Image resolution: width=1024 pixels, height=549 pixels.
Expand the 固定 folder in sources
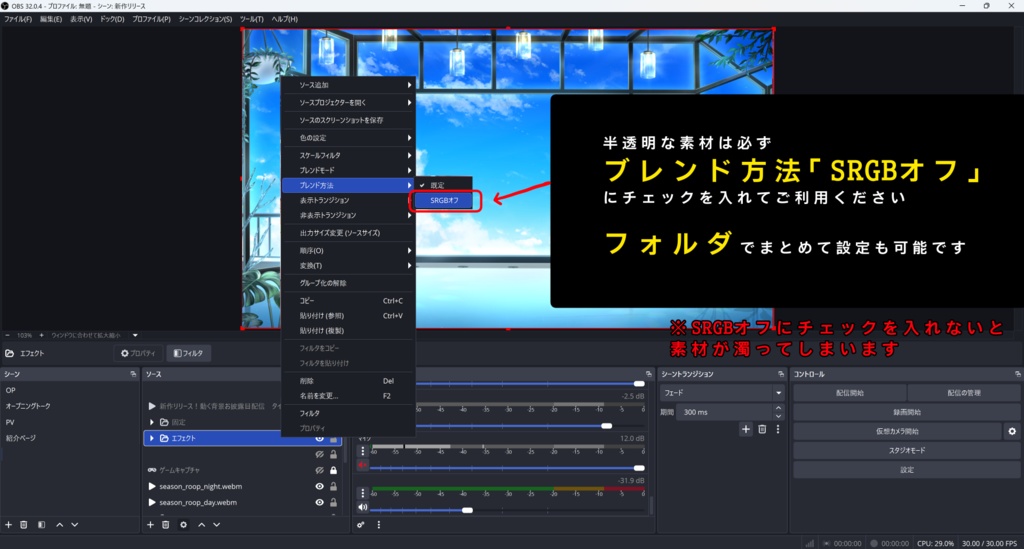[x=152, y=422]
